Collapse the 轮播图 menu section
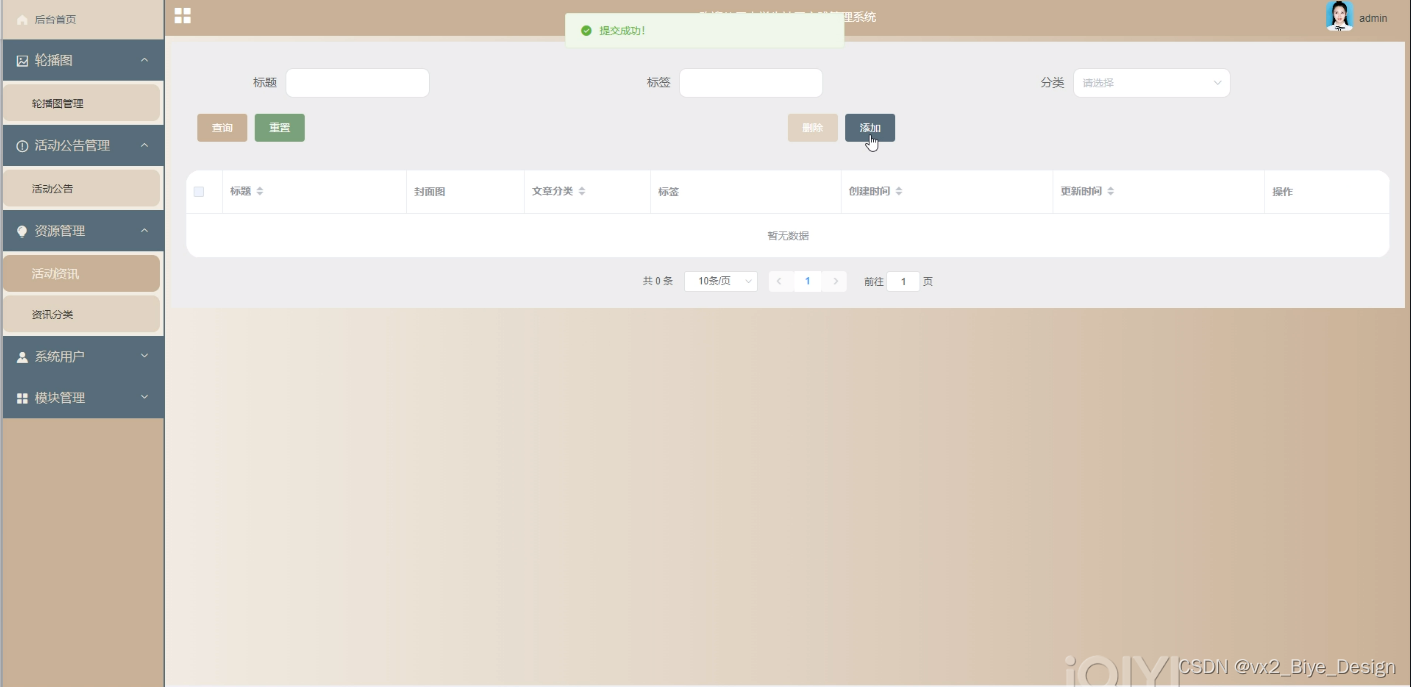1411x687 pixels. click(144, 61)
